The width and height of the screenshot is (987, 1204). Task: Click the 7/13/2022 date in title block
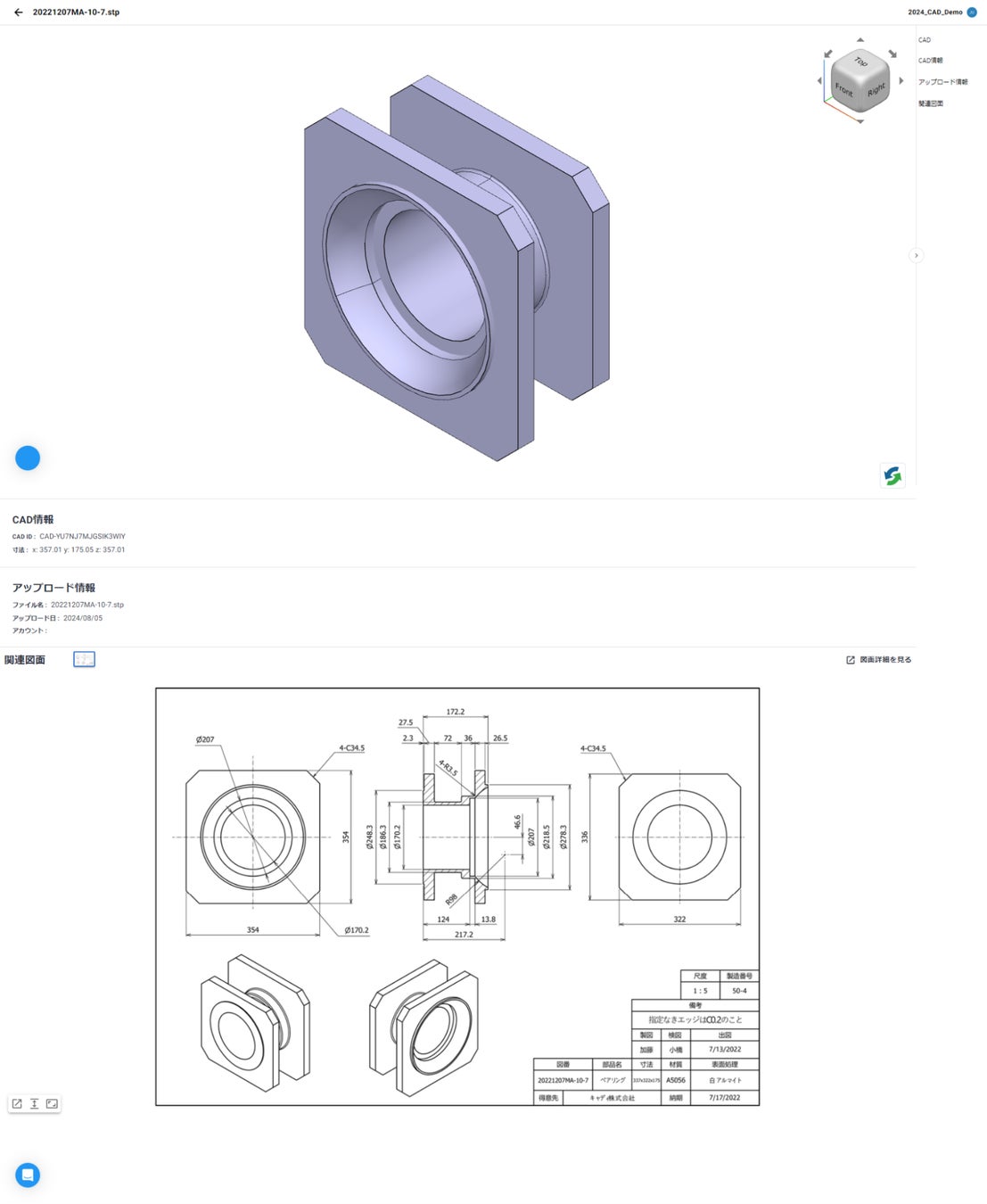[725, 1050]
